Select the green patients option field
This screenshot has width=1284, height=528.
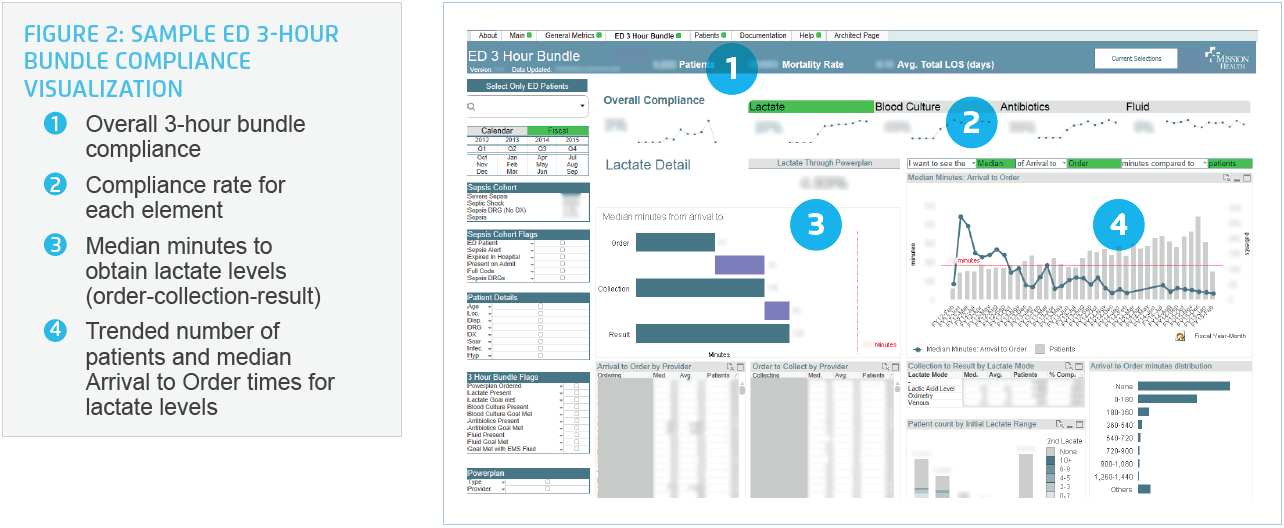click(x=1229, y=163)
